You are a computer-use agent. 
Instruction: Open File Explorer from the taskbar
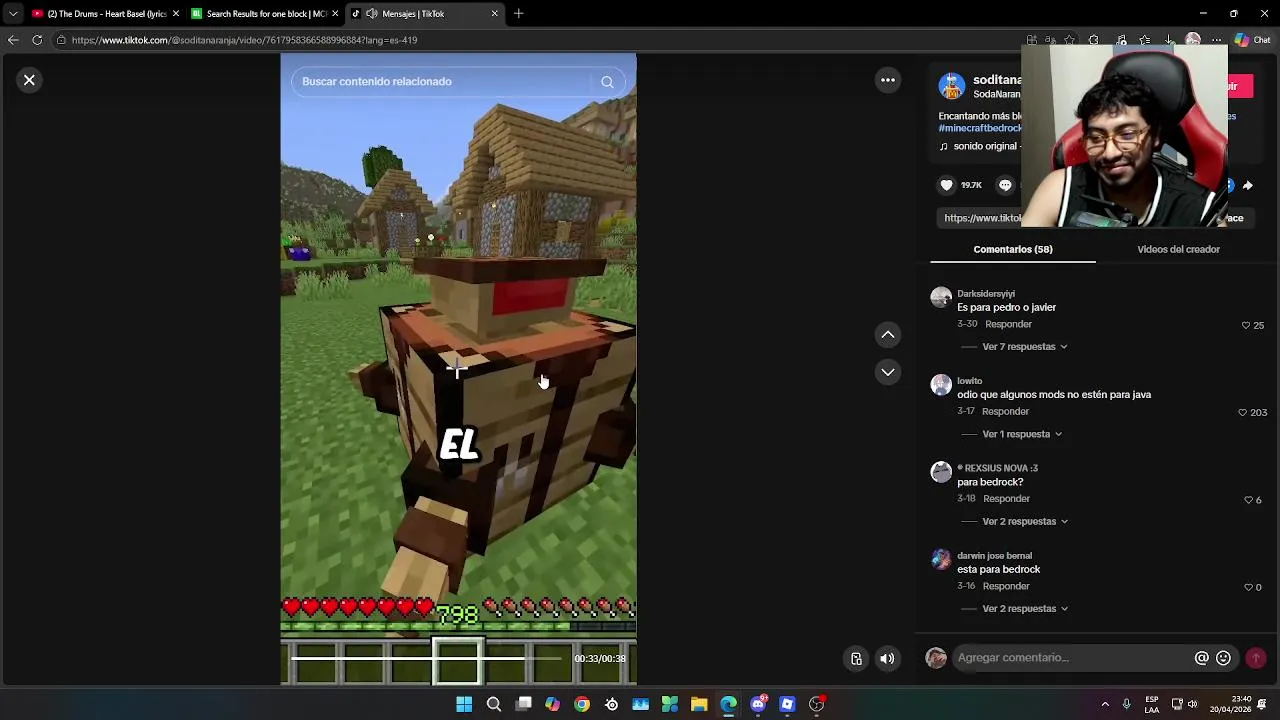699,704
